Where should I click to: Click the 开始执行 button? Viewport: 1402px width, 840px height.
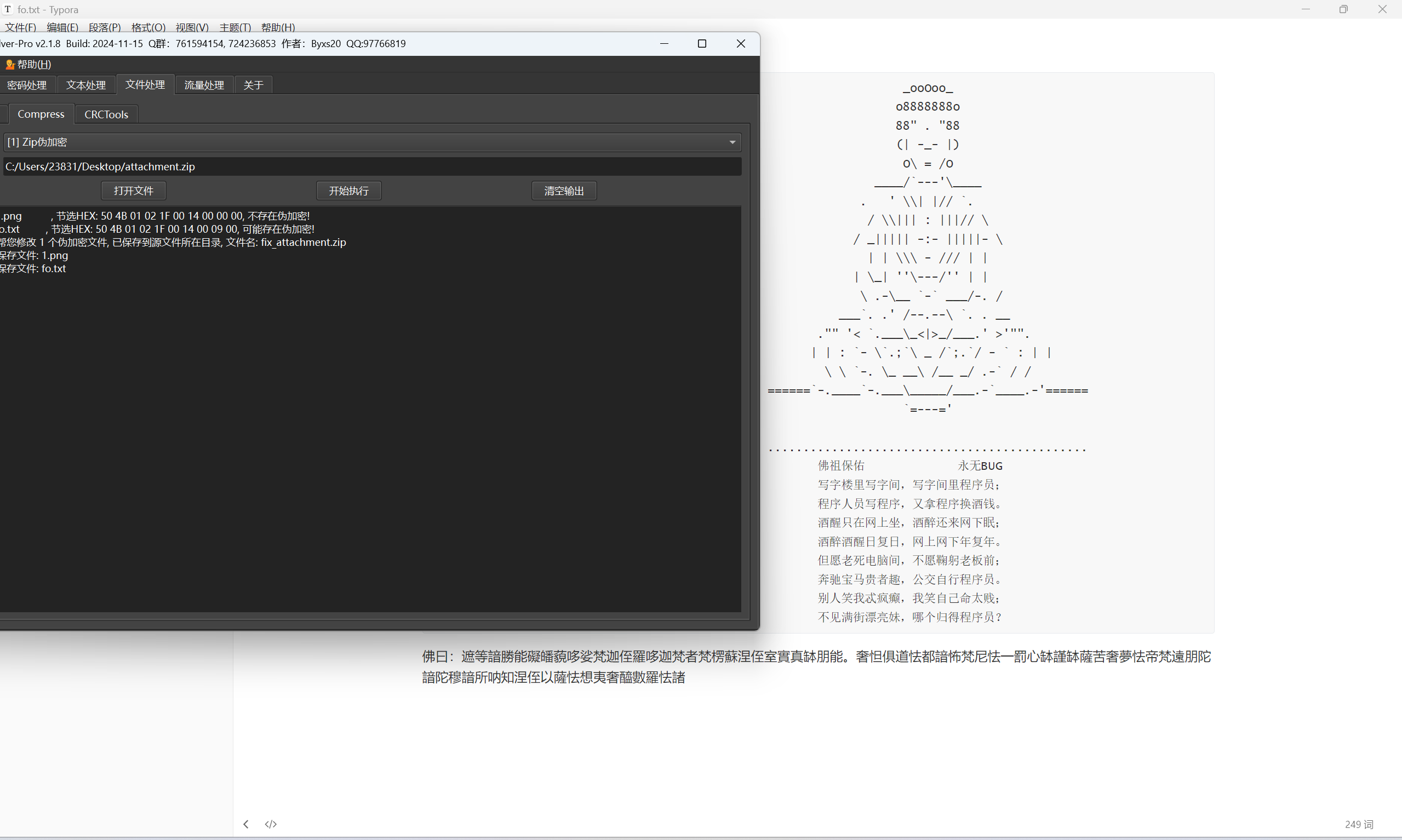349,191
